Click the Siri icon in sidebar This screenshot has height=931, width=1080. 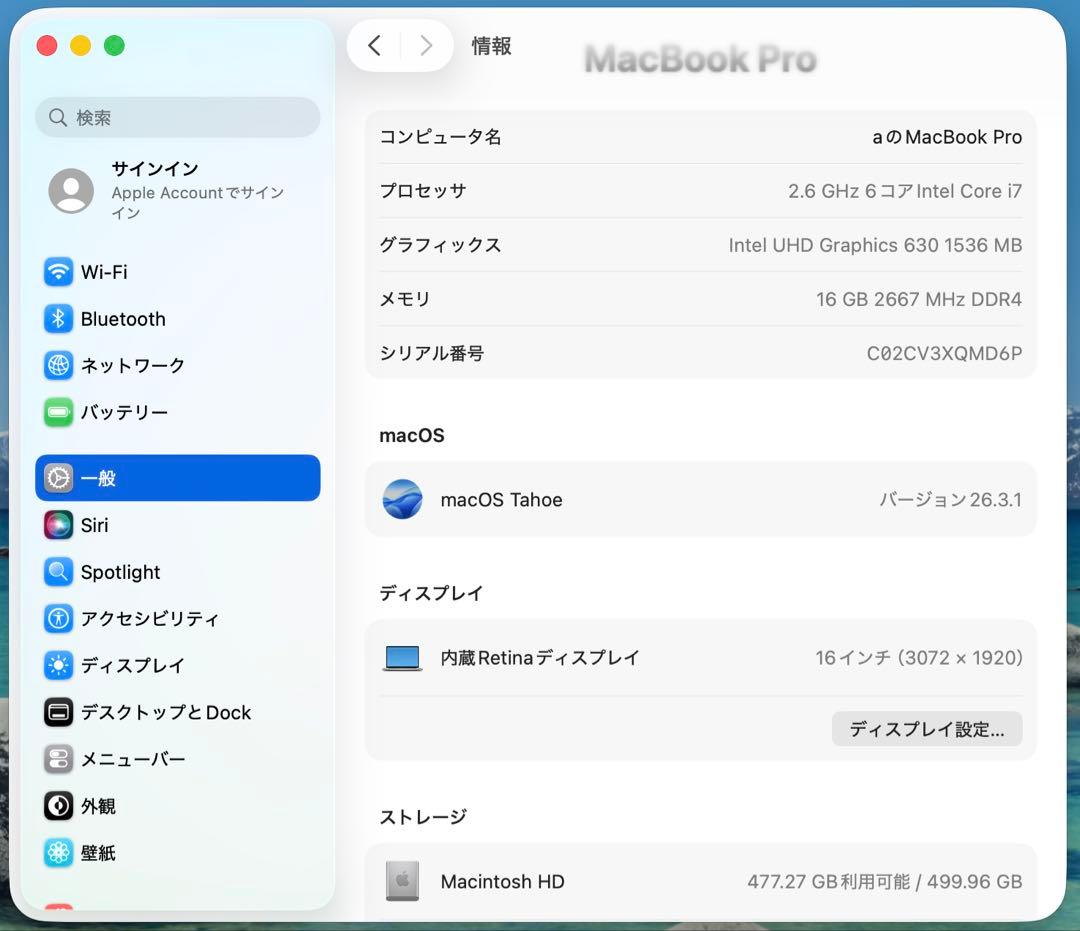click(x=59, y=525)
